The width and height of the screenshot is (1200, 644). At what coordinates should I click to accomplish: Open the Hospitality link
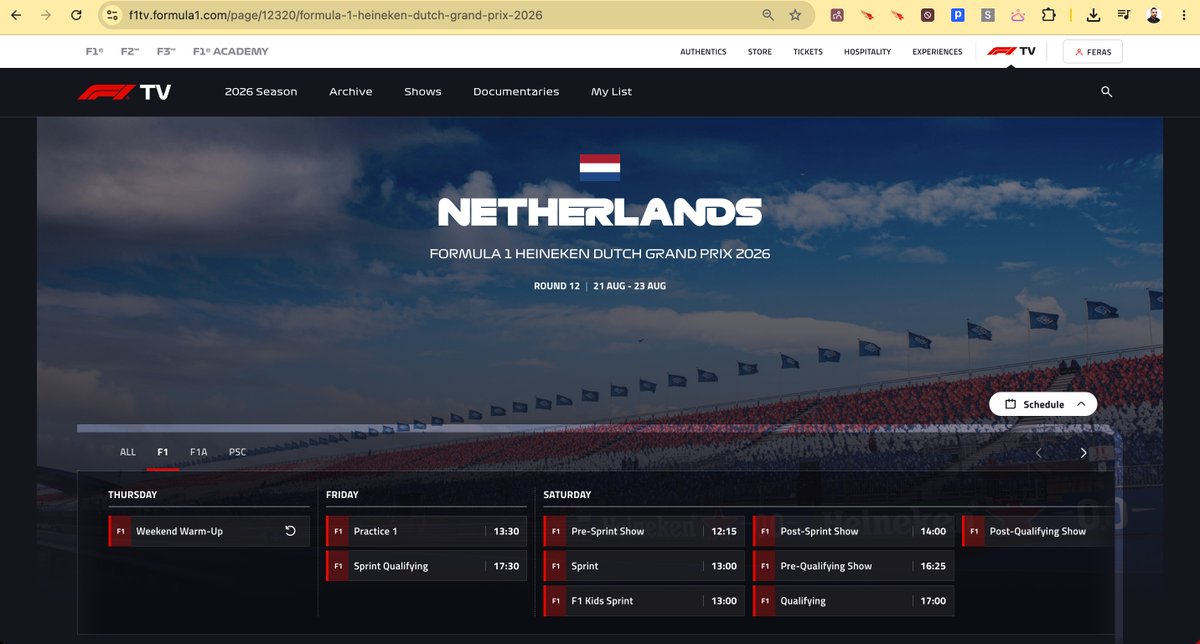867,52
